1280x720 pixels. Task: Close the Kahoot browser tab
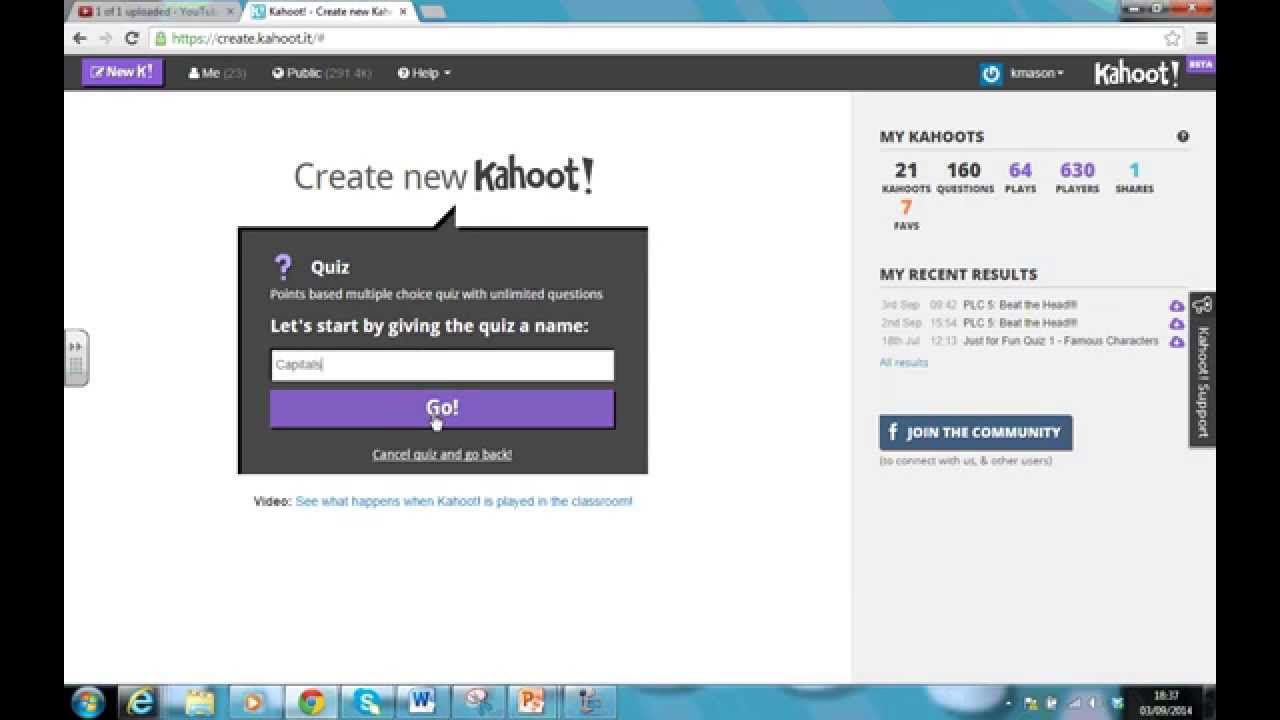point(403,12)
